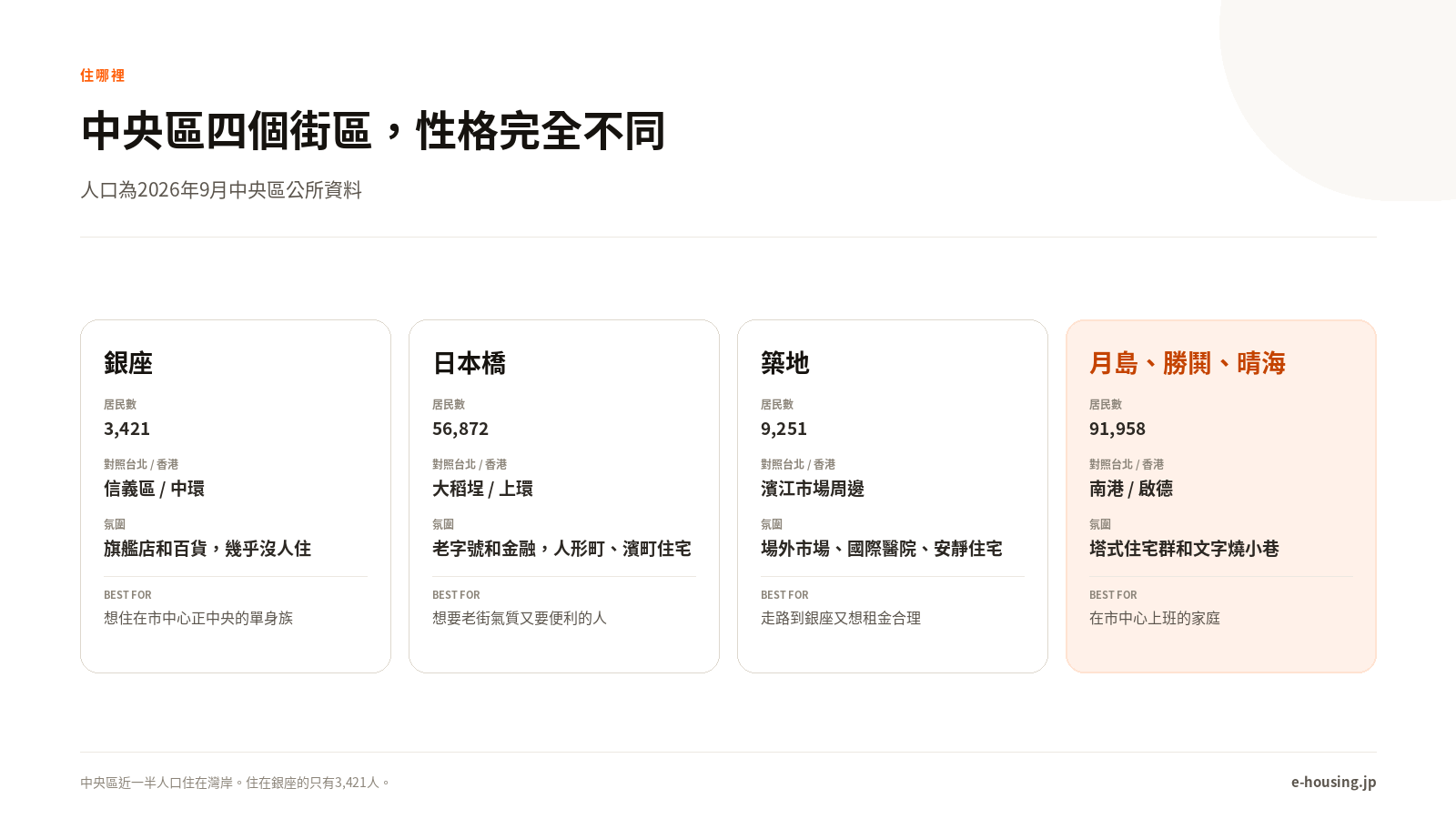Click the vibe text 塔式住宅群和文字燒小巷
This screenshot has width=1456, height=819.
click(1184, 549)
